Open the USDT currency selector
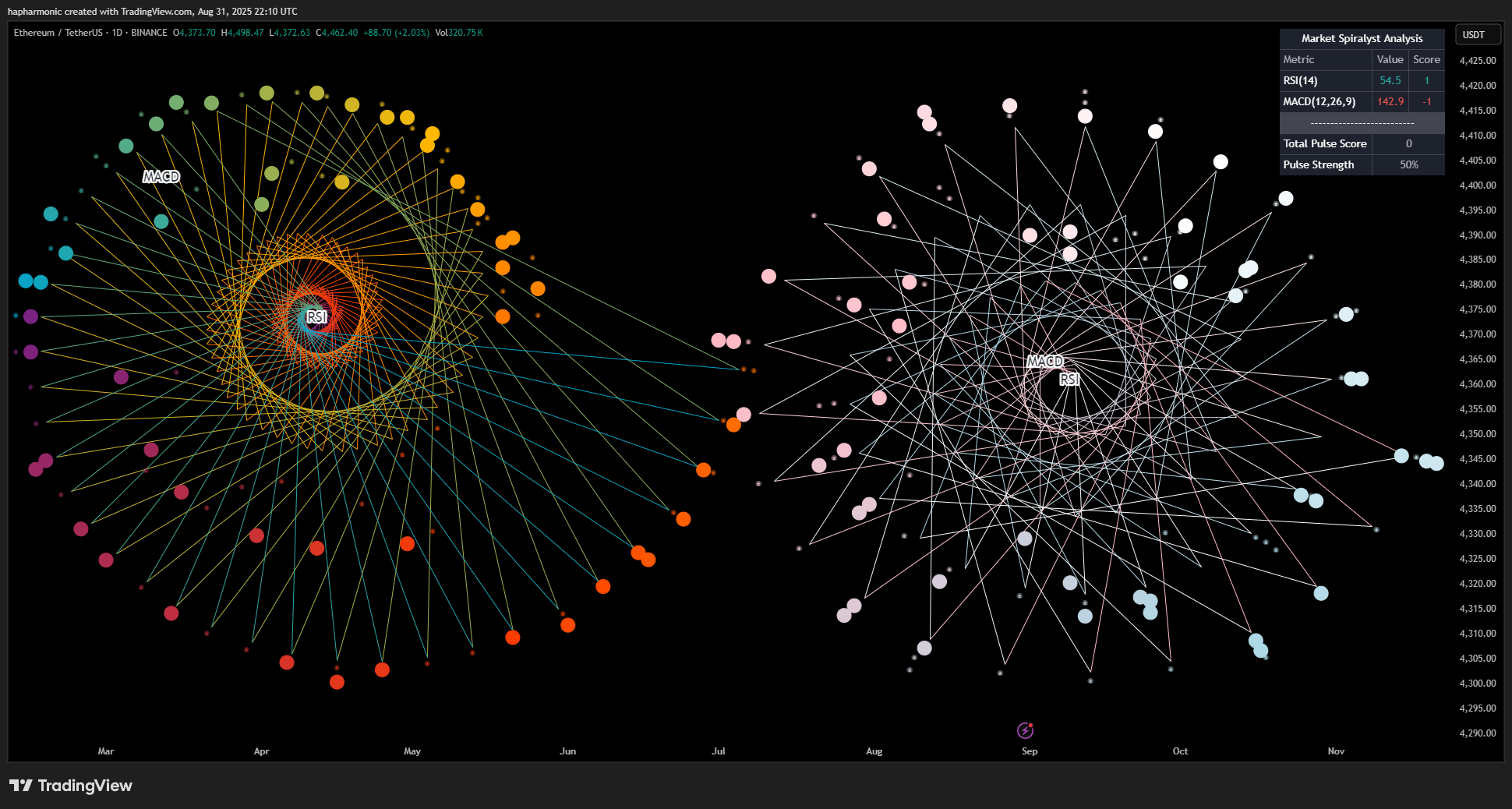Image resolution: width=1512 pixels, height=809 pixels. [x=1478, y=34]
